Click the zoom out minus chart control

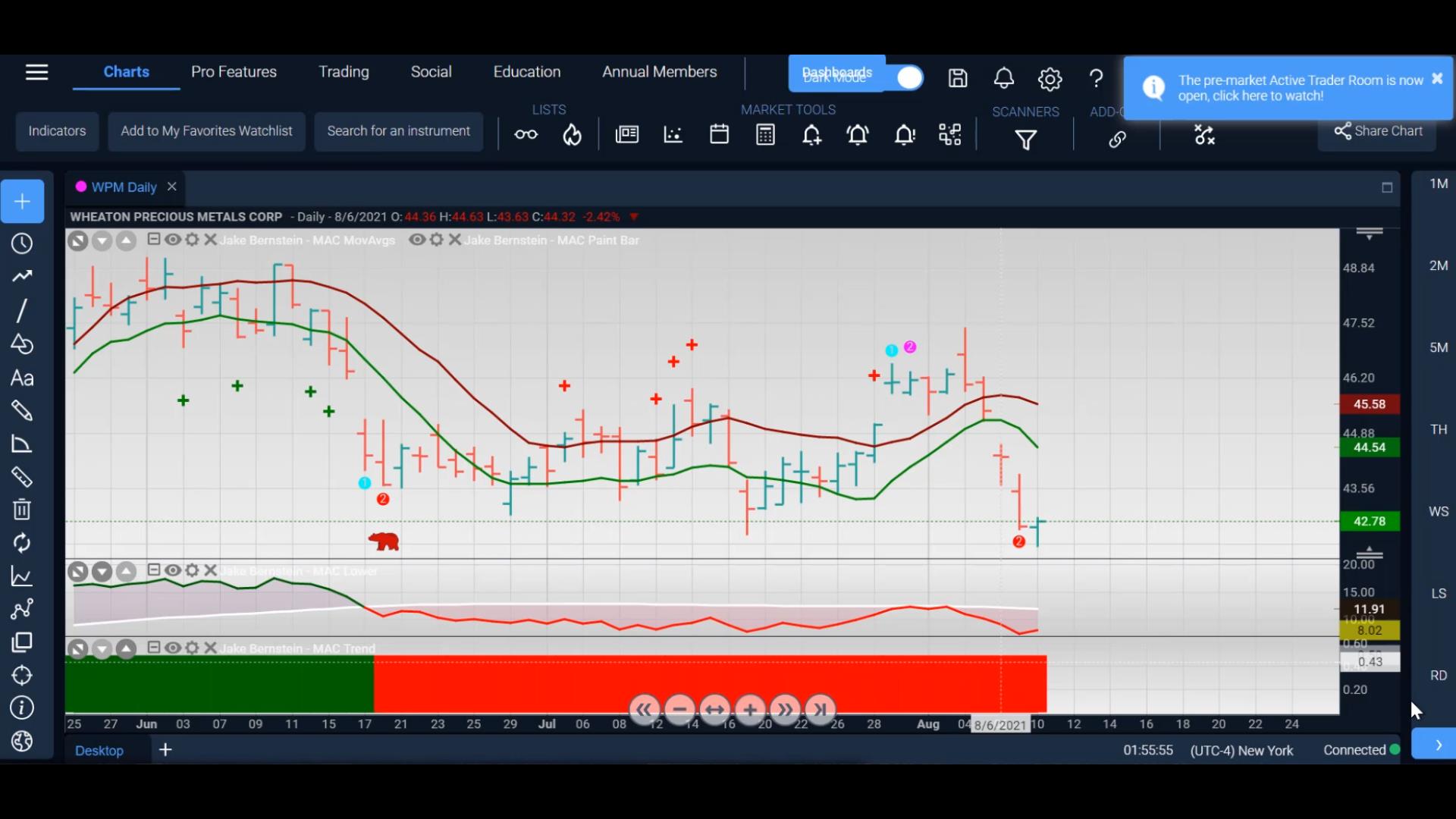point(679,710)
